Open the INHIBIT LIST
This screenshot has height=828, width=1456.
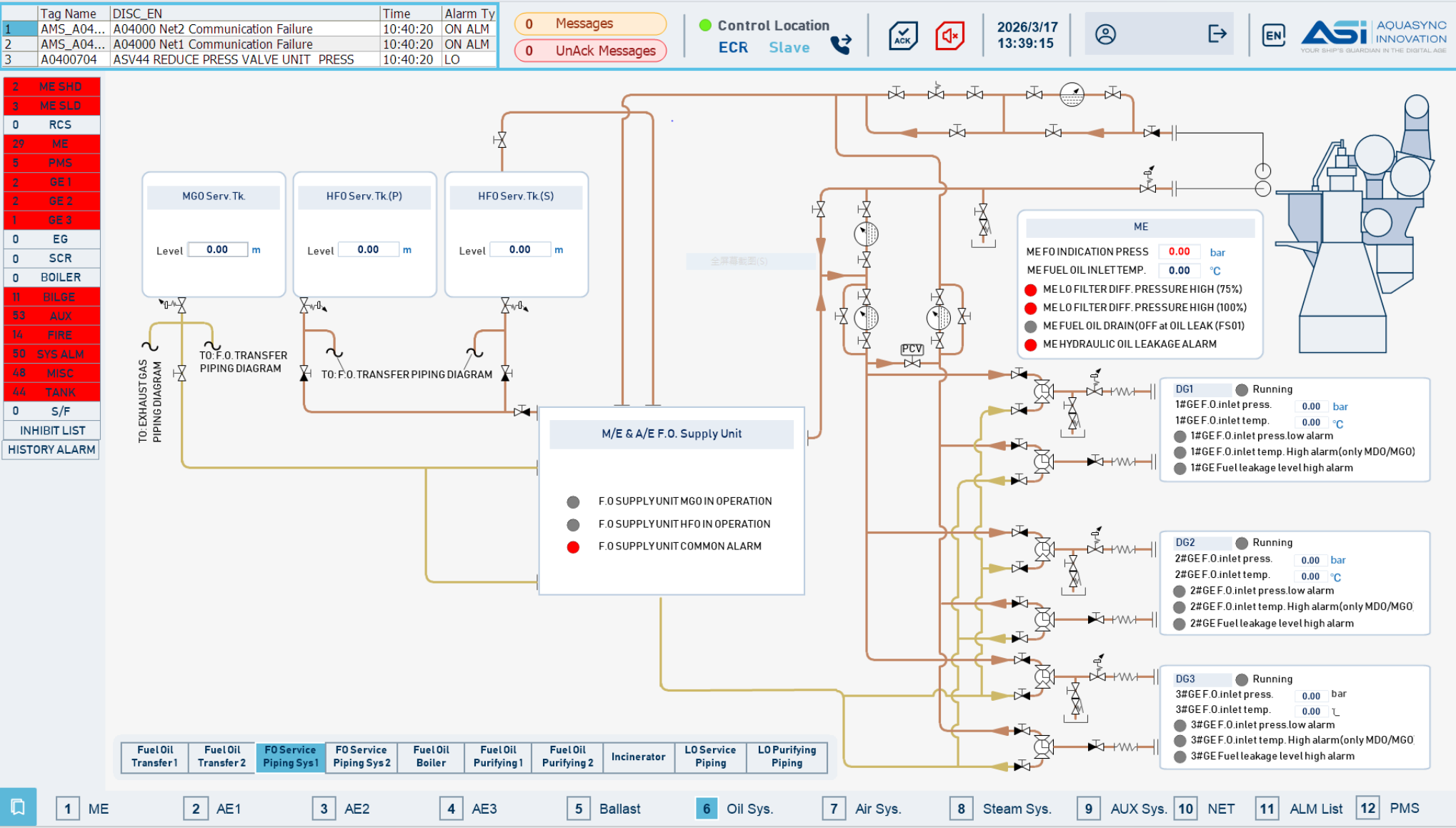point(52,430)
